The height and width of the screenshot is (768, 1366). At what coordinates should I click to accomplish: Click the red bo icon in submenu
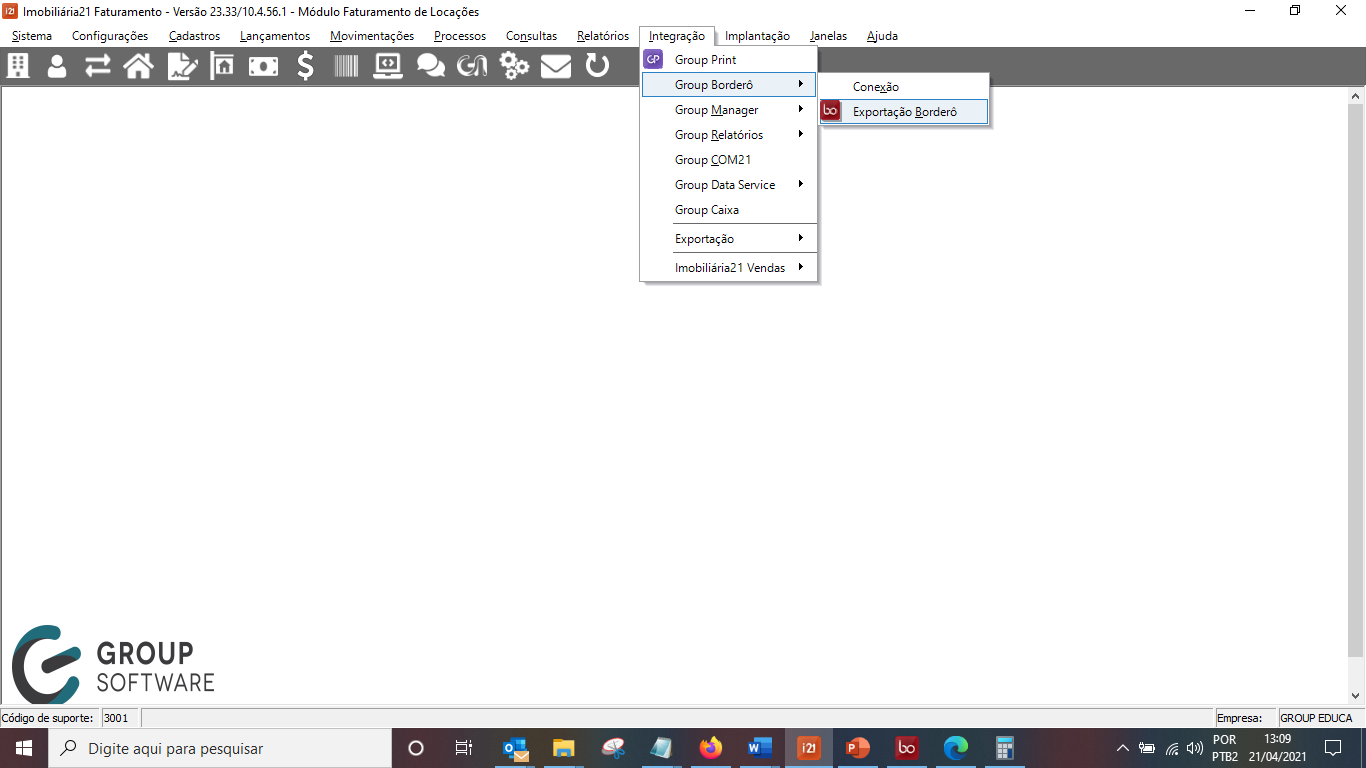pos(830,111)
